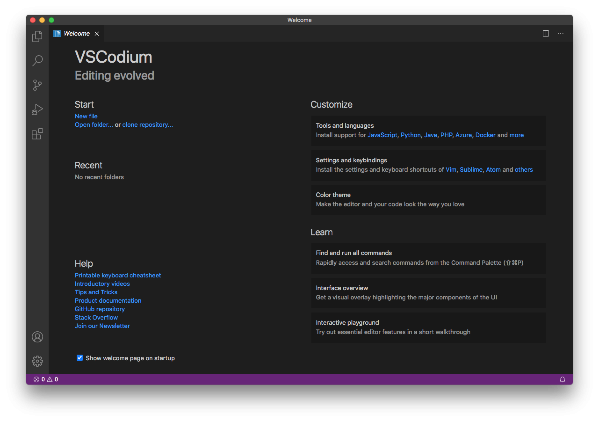Open the Color theme card

(x=428, y=200)
